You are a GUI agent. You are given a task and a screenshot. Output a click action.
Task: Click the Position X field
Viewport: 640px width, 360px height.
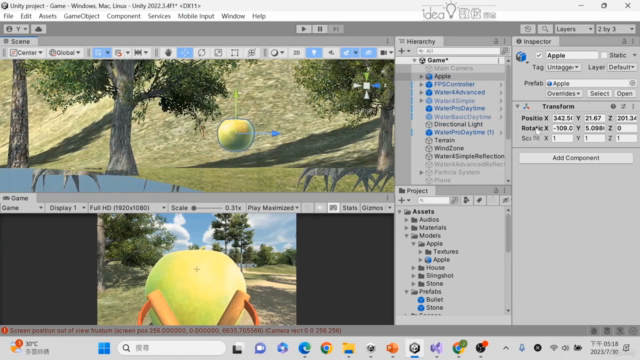[562, 118]
